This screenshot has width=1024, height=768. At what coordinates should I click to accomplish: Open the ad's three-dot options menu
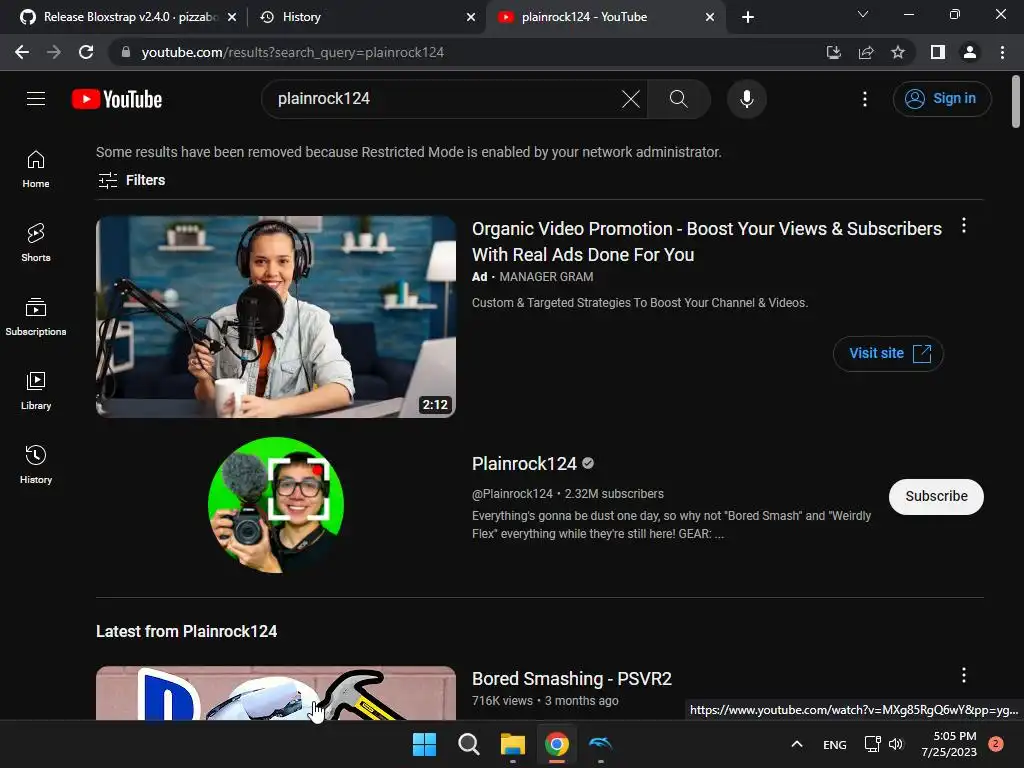click(x=964, y=226)
